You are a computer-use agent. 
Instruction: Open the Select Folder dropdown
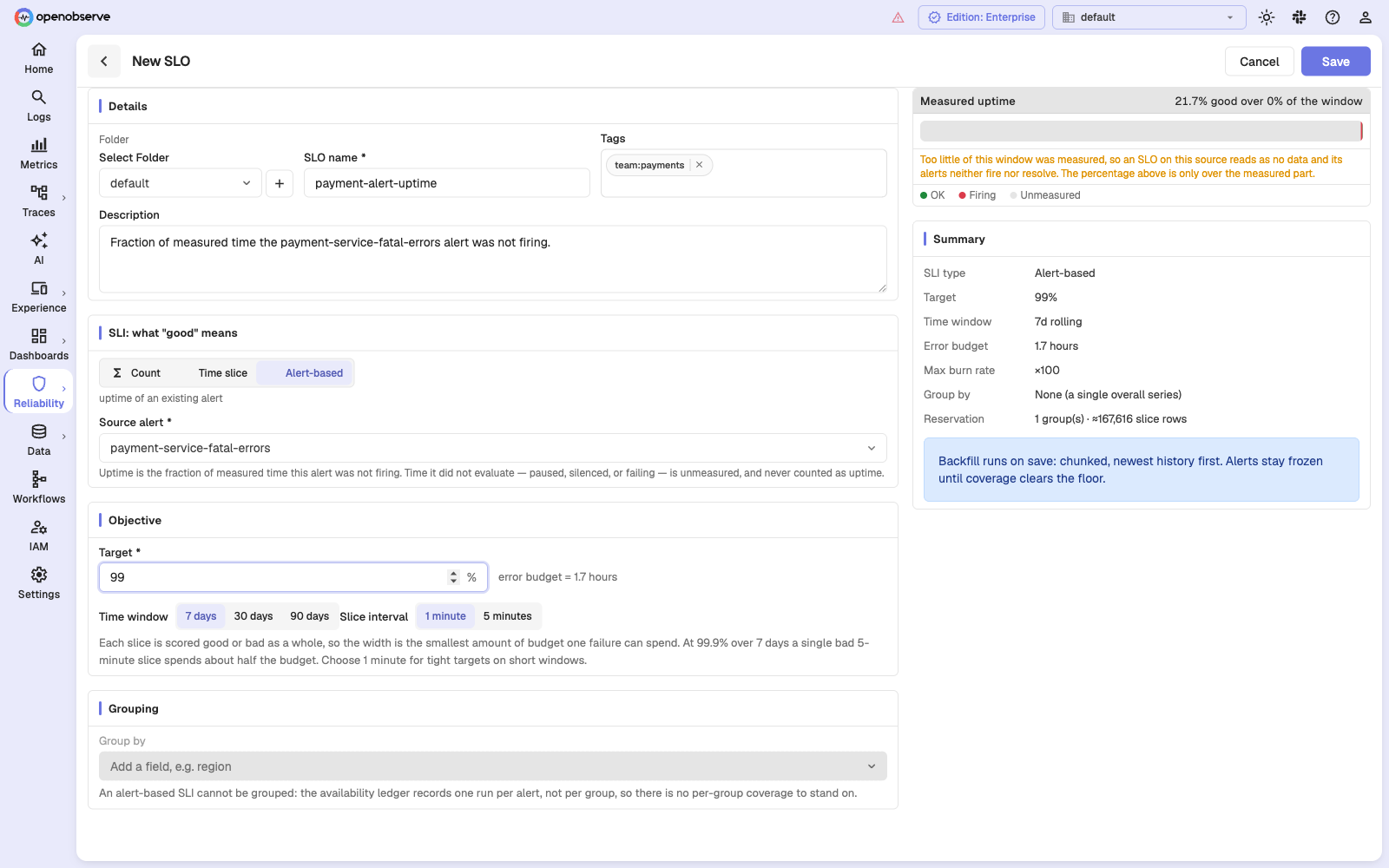click(x=181, y=183)
